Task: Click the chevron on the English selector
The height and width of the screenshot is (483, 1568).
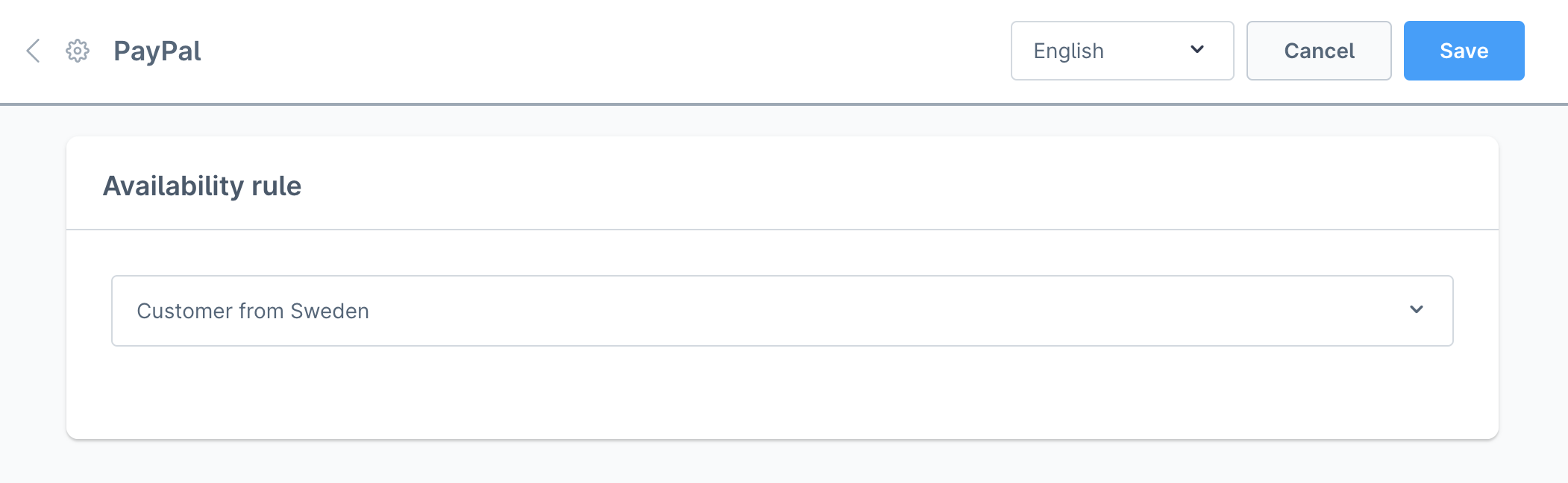Action: pos(1197,51)
